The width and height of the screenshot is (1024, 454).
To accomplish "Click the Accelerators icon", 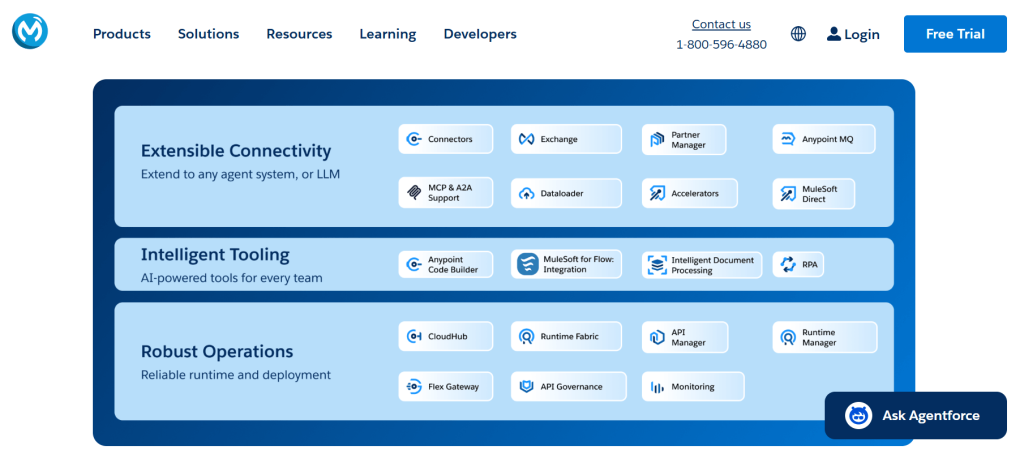I will pyautogui.click(x=656, y=193).
